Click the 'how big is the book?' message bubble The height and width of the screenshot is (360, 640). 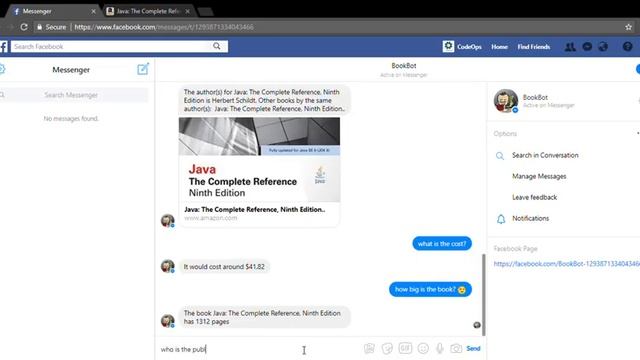pyautogui.click(x=430, y=289)
